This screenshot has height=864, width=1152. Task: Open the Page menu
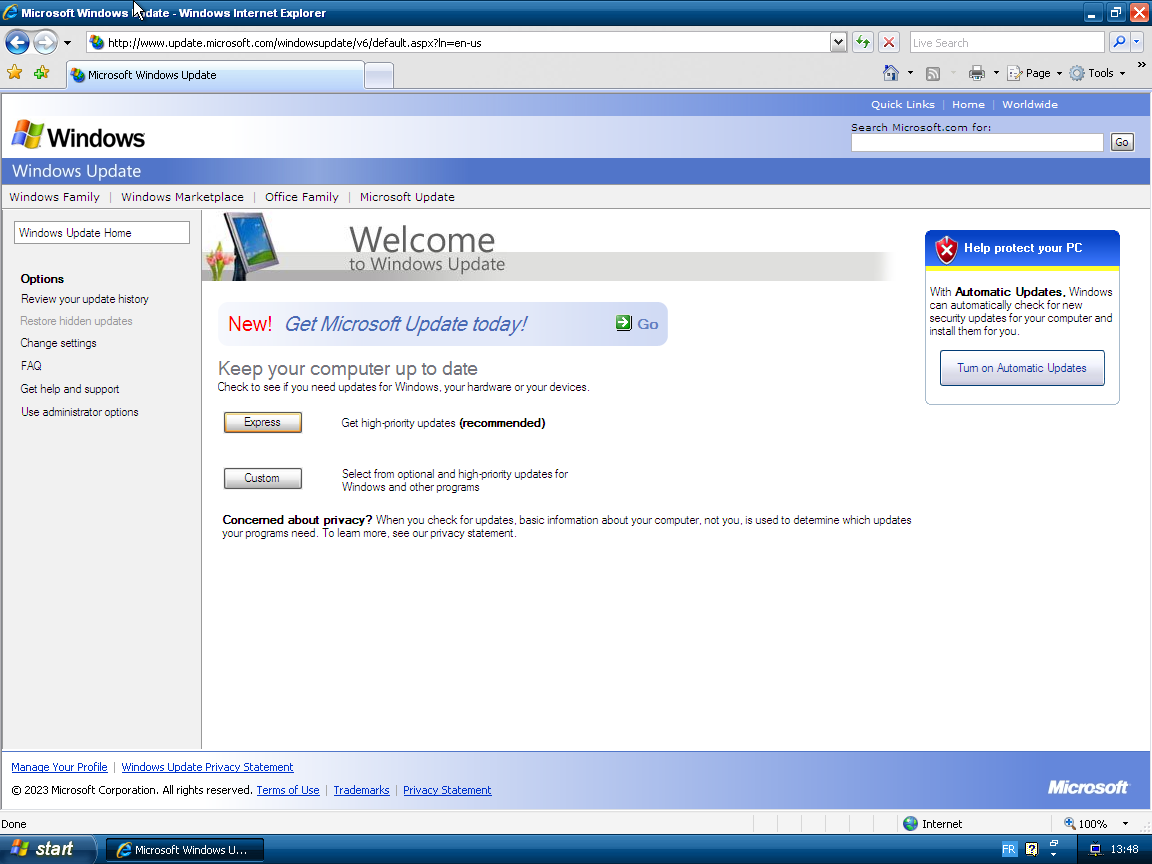coord(1034,73)
